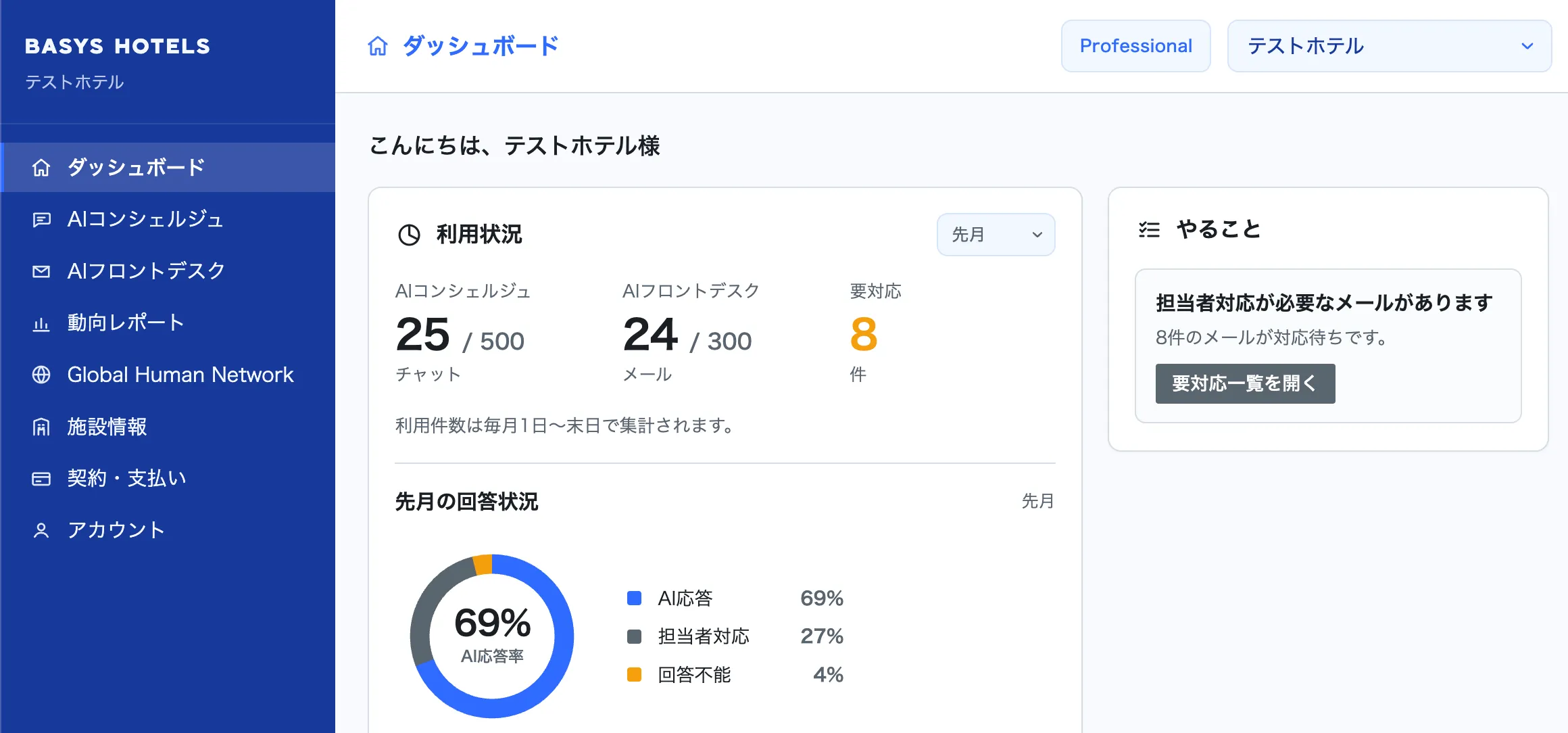Image resolution: width=1568 pixels, height=733 pixels.
Task: Click the 契約・支払い card icon
Action: pos(41,479)
